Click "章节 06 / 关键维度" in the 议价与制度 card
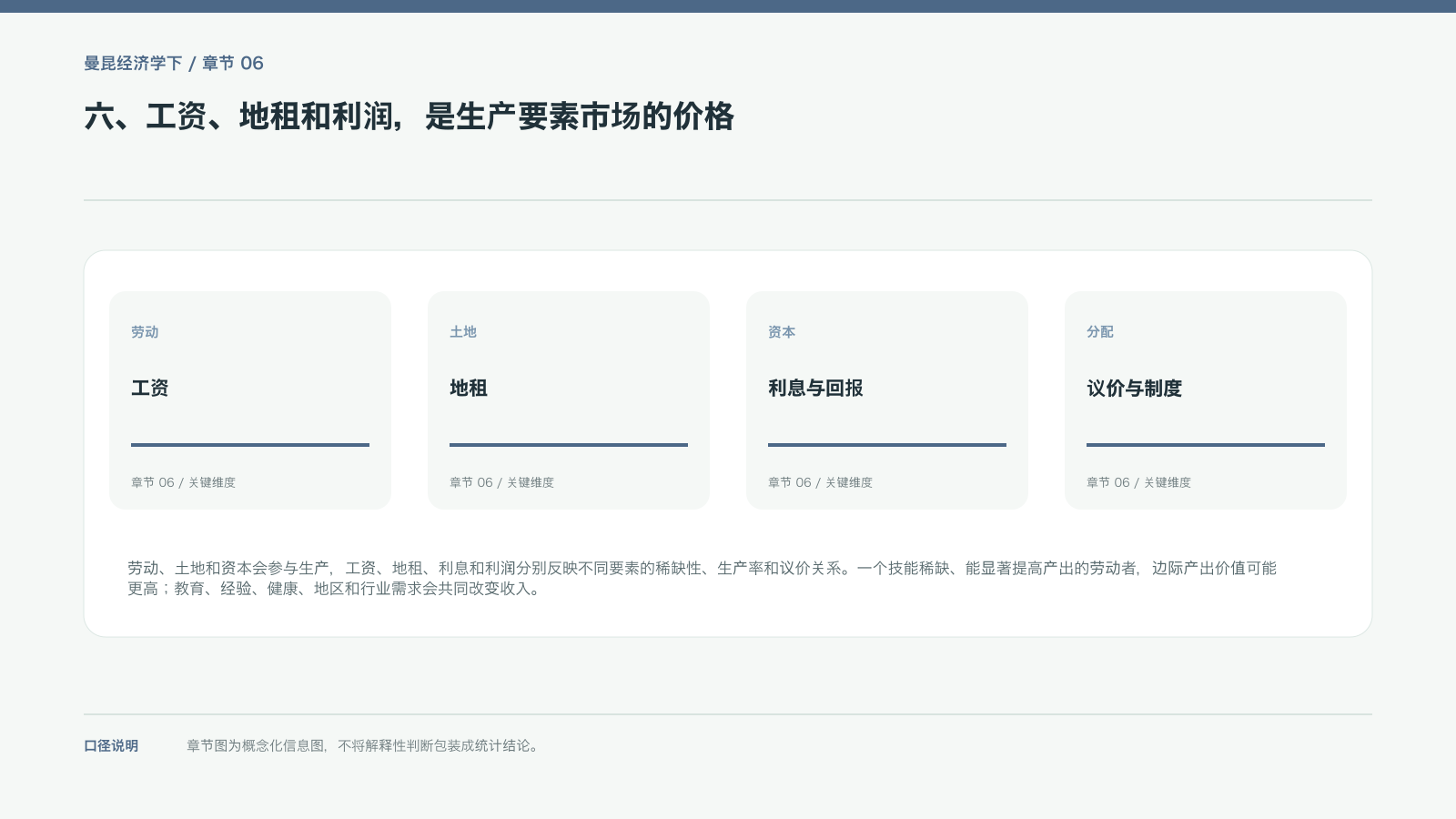 1138,482
